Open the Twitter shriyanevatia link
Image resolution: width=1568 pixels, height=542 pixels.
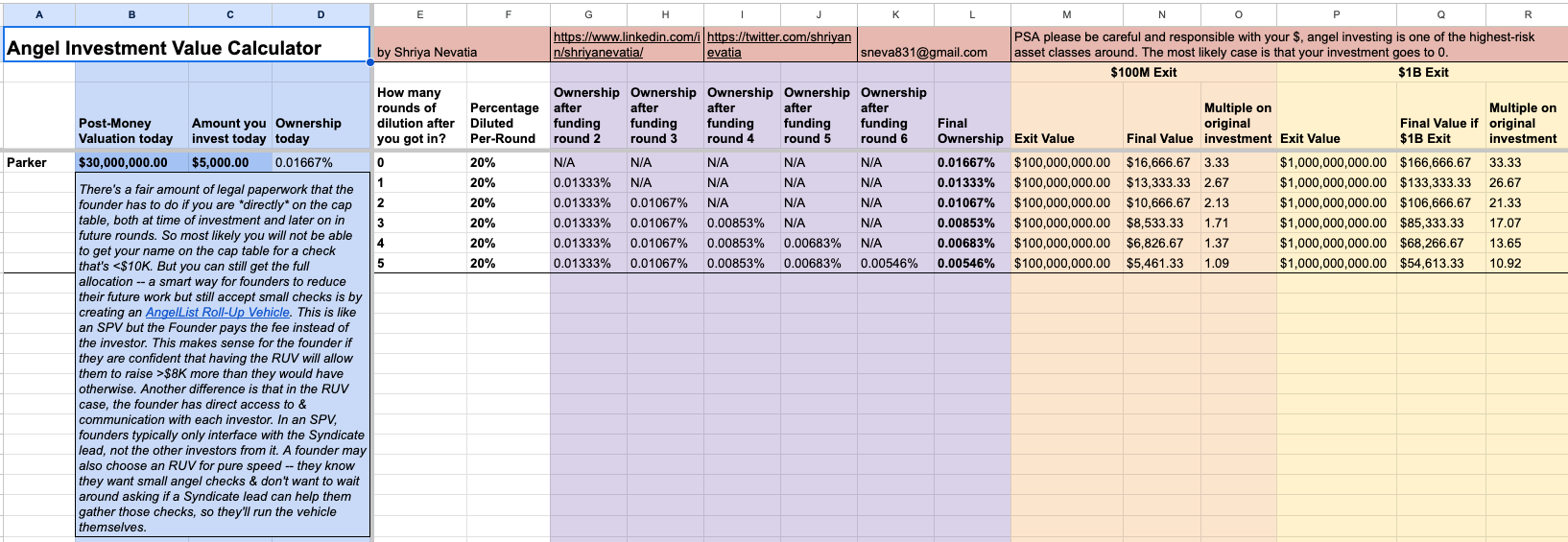(x=779, y=44)
